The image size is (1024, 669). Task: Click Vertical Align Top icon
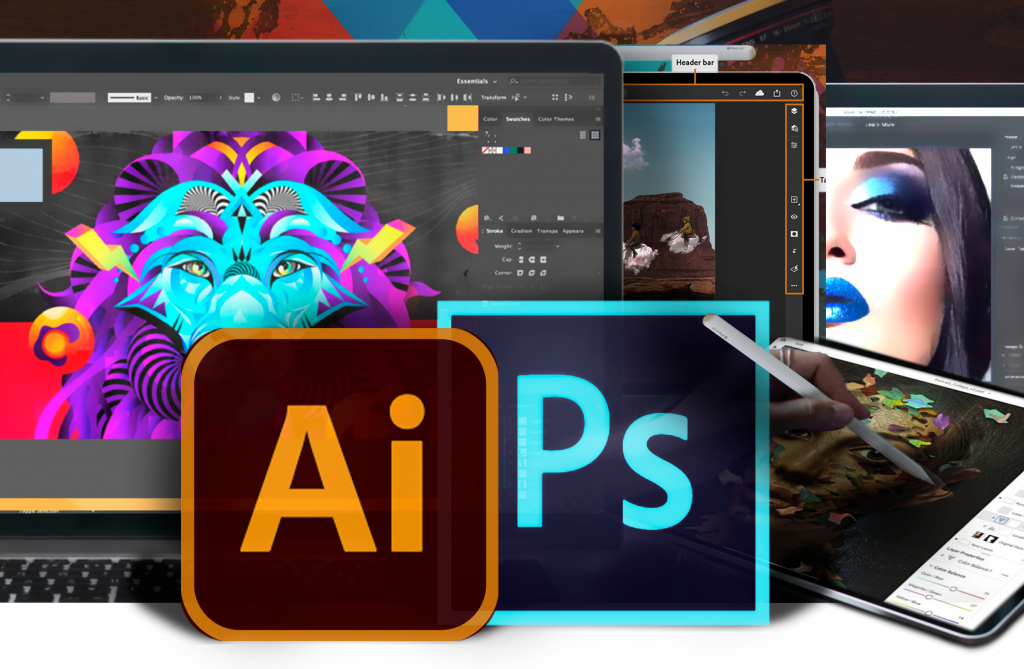coord(358,97)
